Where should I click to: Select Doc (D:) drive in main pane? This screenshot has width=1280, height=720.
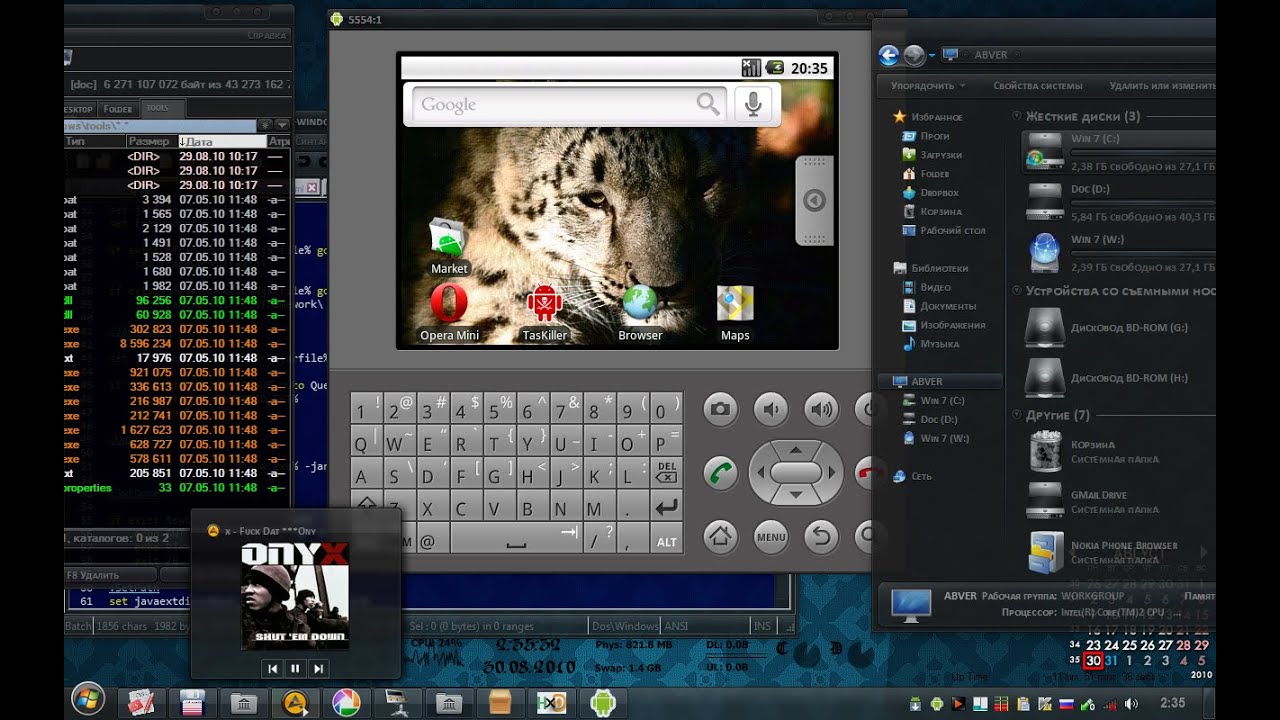click(x=1120, y=203)
